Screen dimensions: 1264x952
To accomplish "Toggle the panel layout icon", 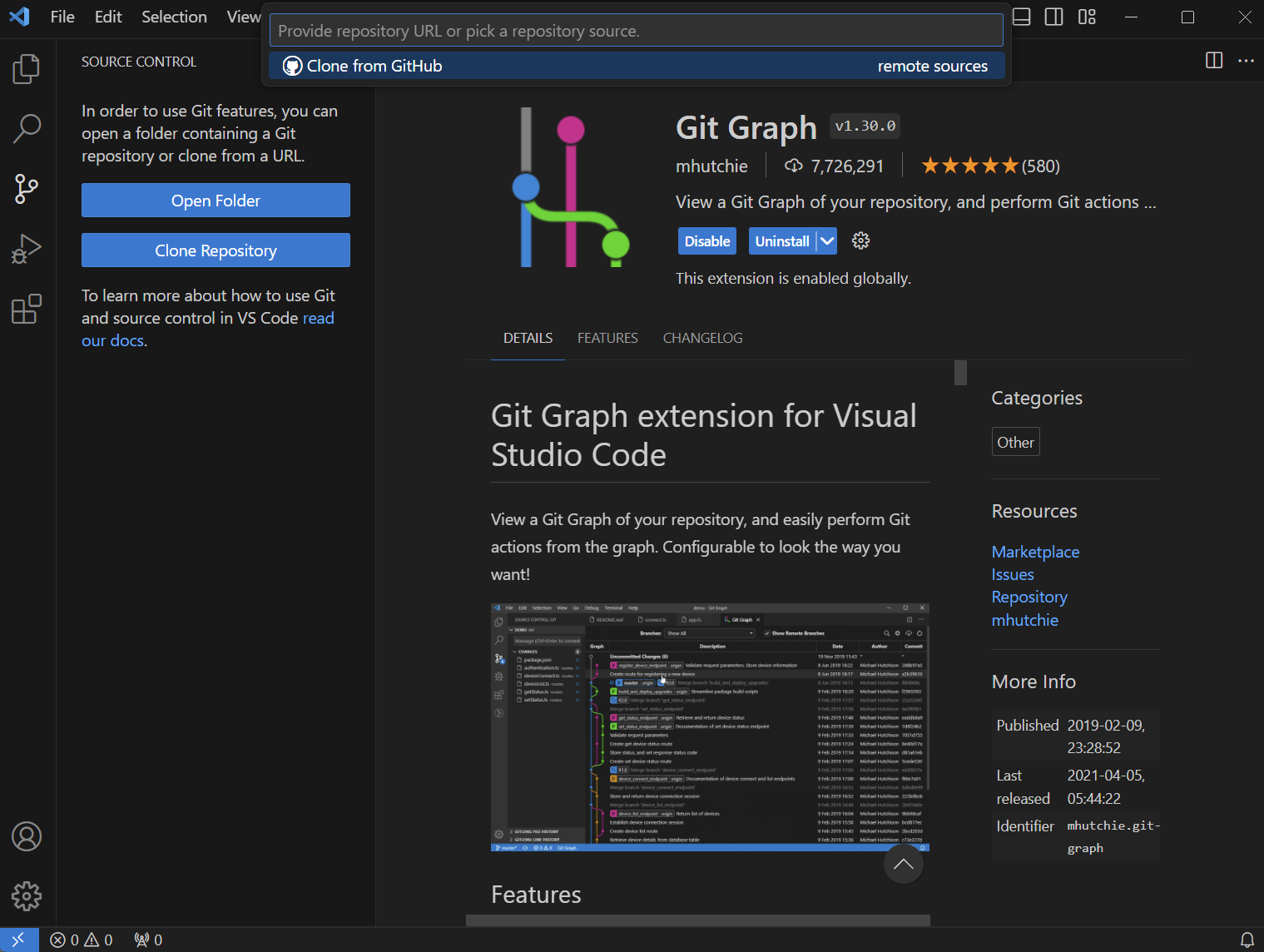I will click(x=1022, y=17).
